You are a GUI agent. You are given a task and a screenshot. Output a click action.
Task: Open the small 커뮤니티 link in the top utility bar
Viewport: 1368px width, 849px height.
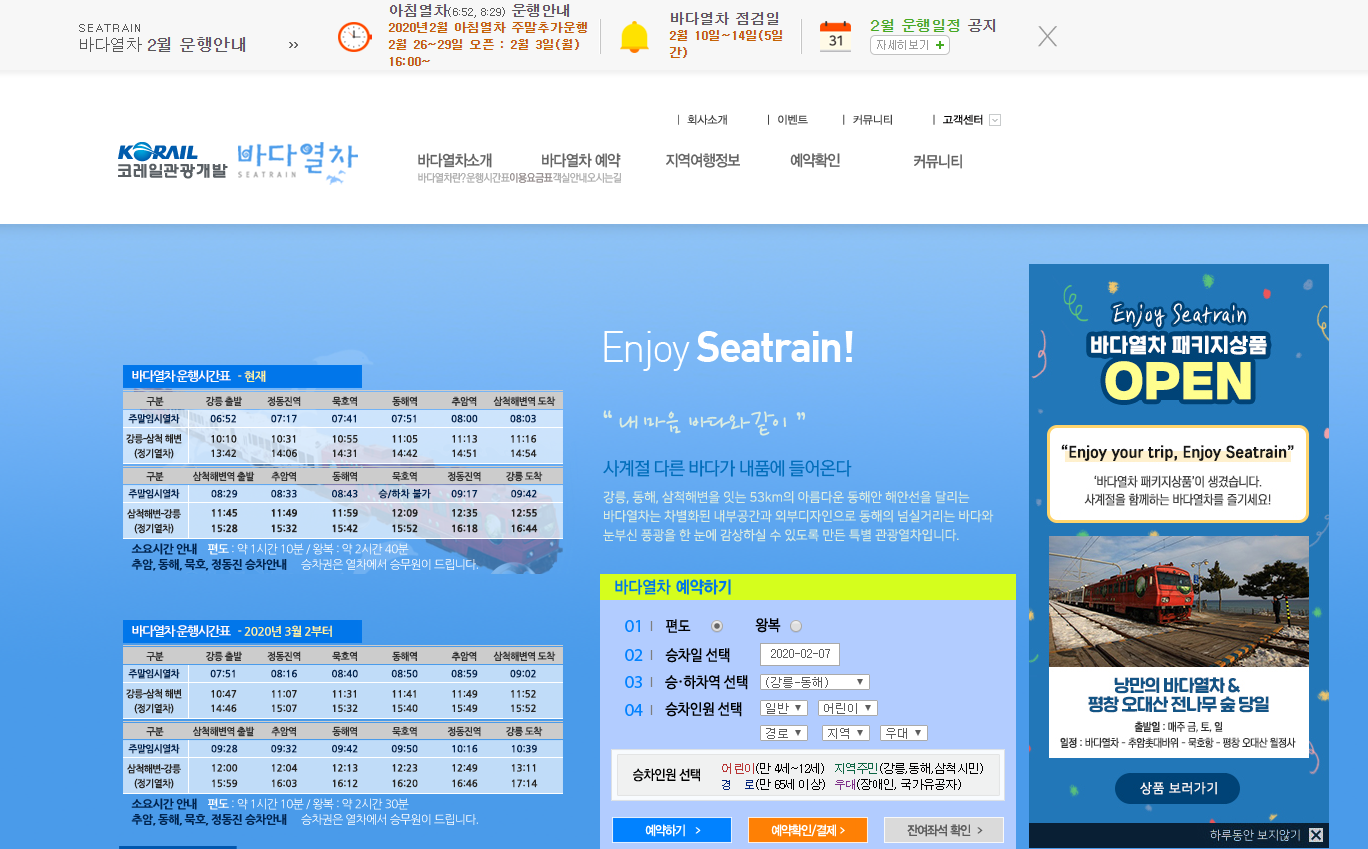(x=872, y=120)
